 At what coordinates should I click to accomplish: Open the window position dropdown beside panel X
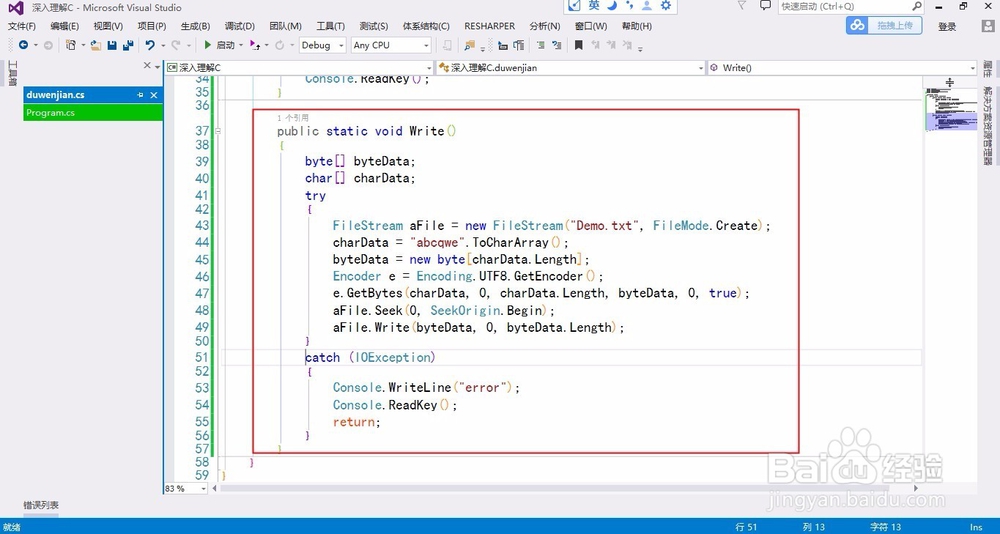pos(158,66)
